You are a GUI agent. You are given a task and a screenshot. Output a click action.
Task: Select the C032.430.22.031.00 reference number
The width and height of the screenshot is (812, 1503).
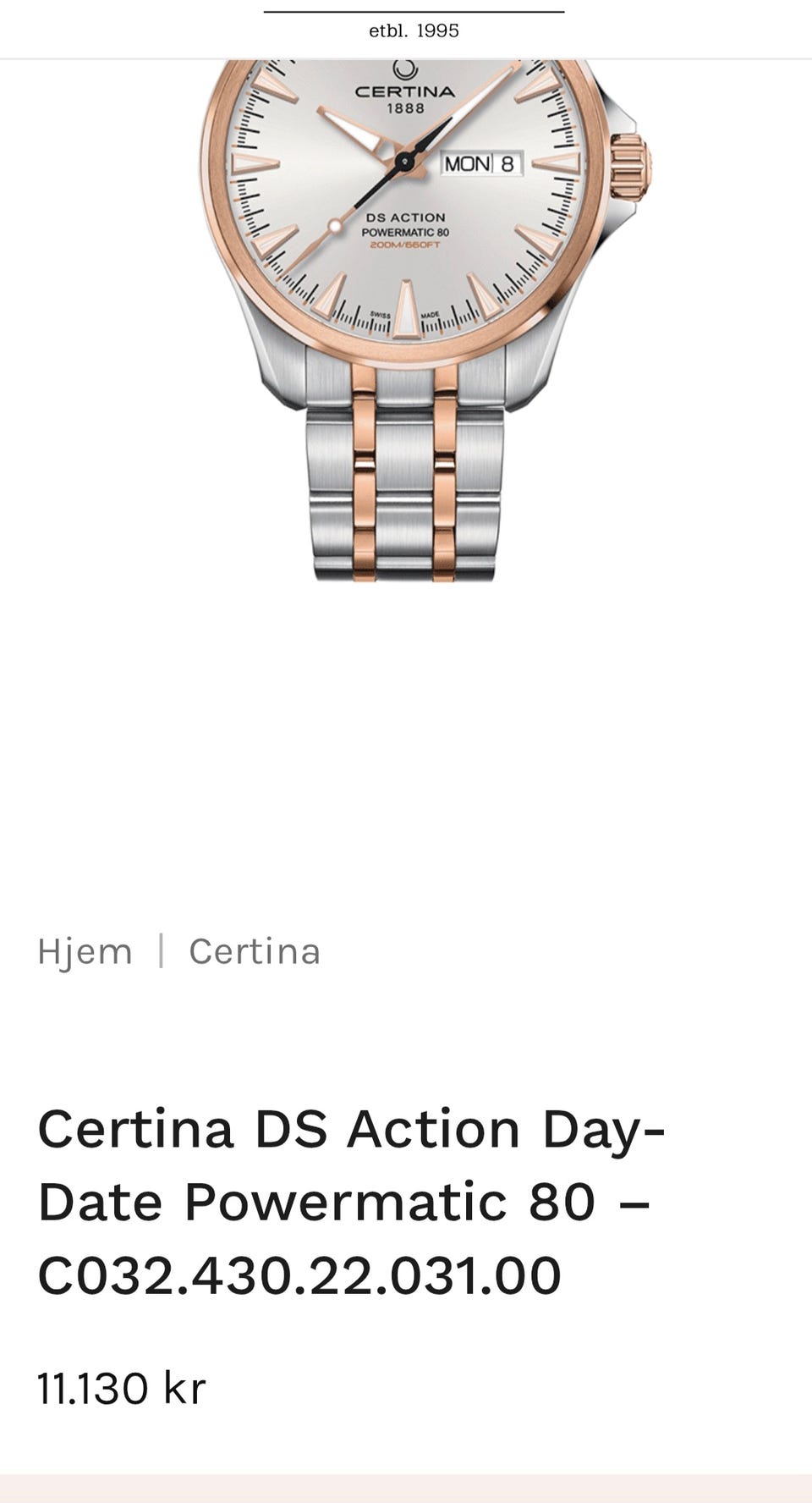point(299,1275)
